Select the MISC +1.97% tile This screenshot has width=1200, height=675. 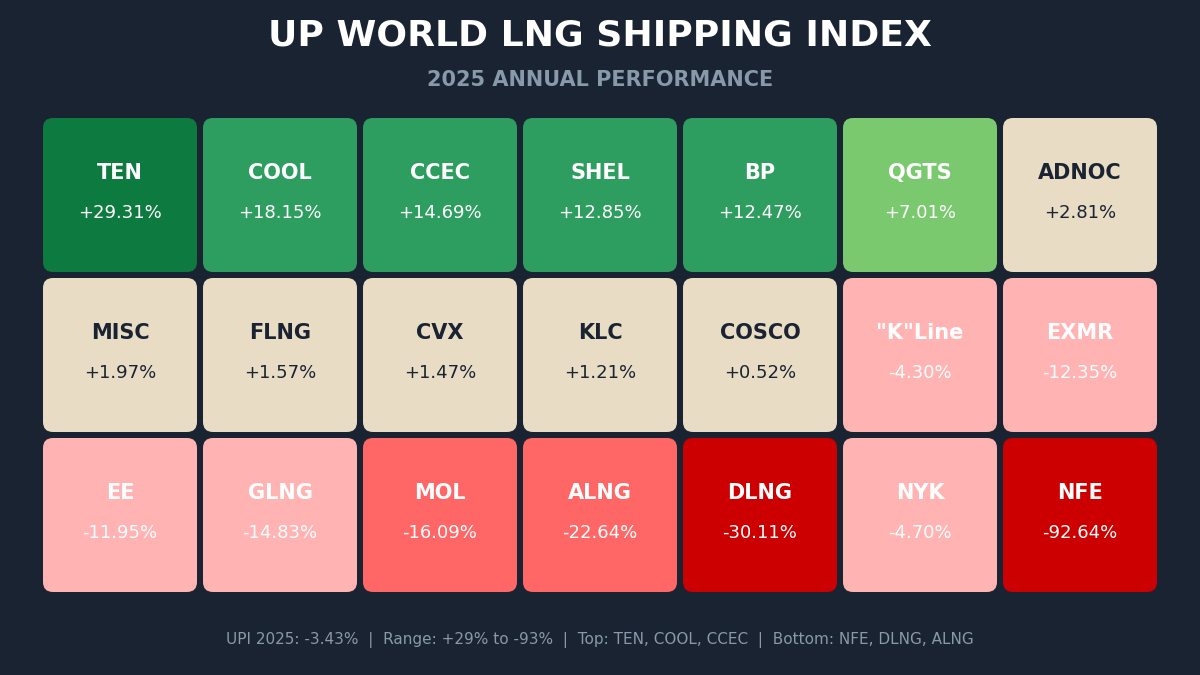click(x=120, y=355)
